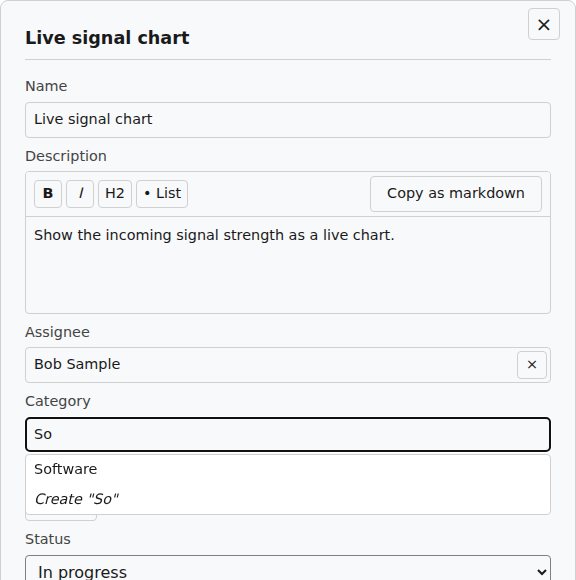Copy description as markdown

456,194
